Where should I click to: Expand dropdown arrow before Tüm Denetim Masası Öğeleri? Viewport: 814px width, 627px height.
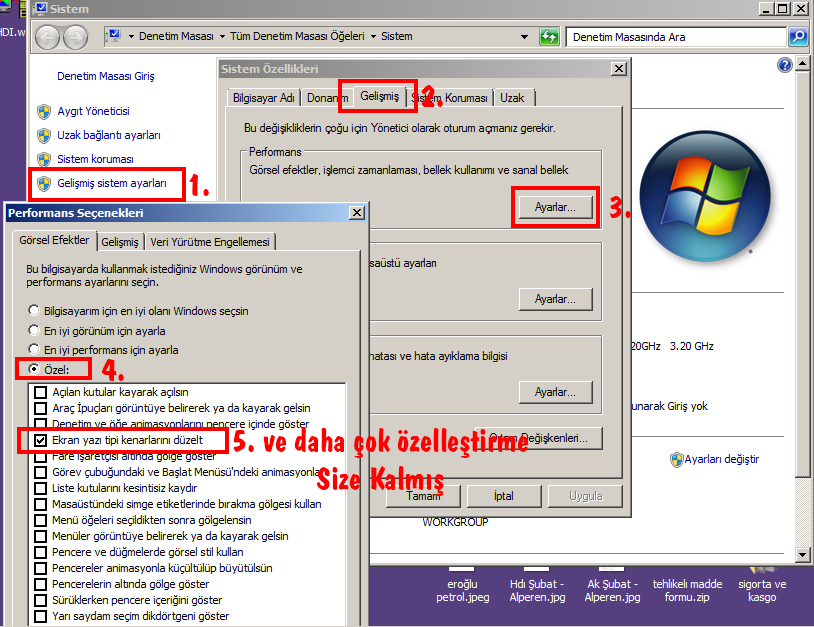222,36
